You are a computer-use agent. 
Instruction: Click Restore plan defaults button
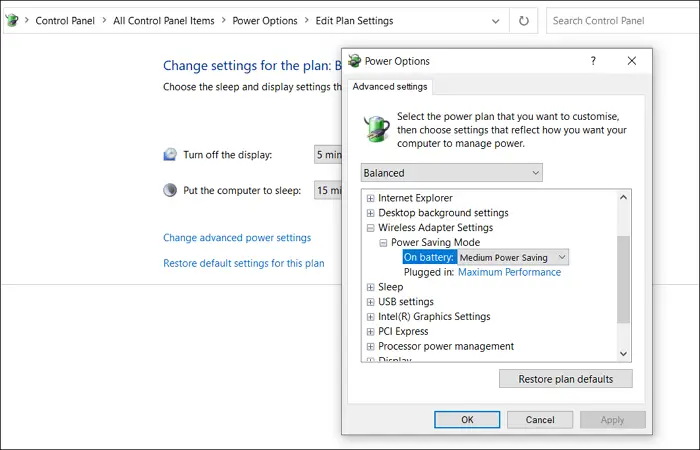(x=566, y=379)
